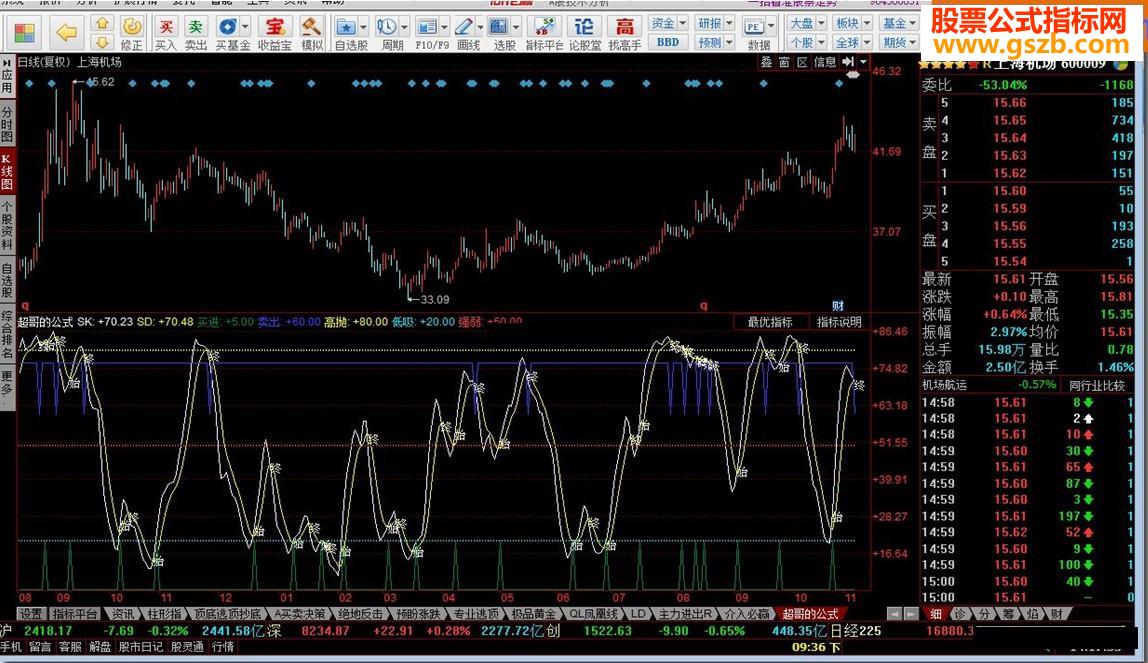Expand the F10/F9 dropdown arrow
This screenshot has height=663, width=1148.
point(444,27)
